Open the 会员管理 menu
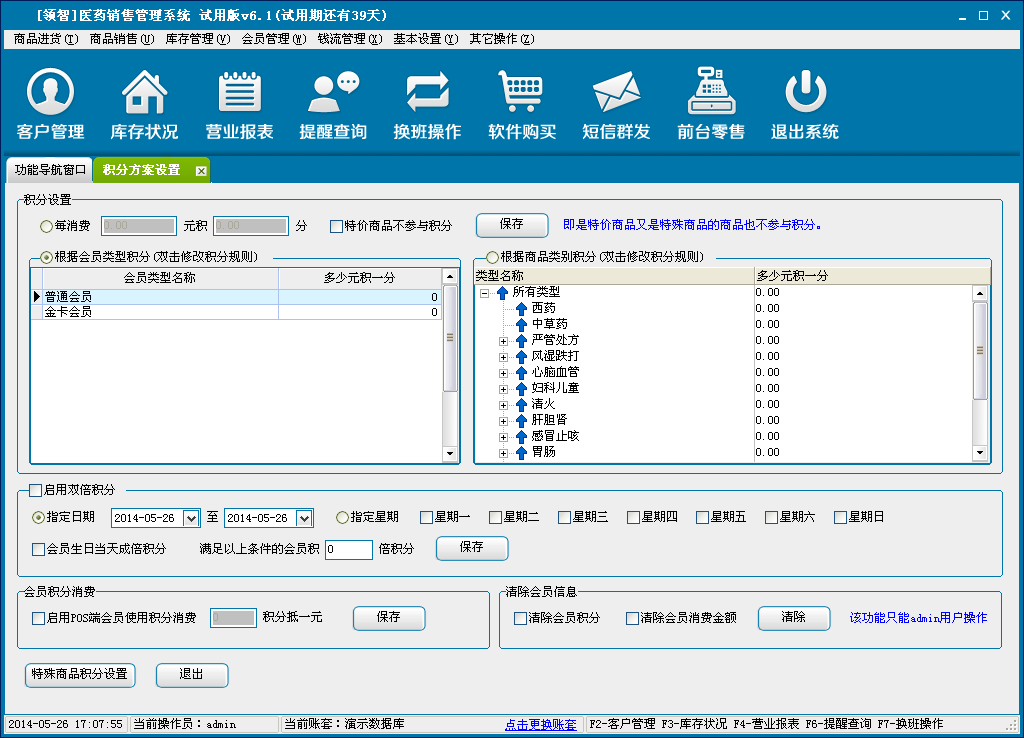Screen dimensions: 1024x738 (x=273, y=39)
